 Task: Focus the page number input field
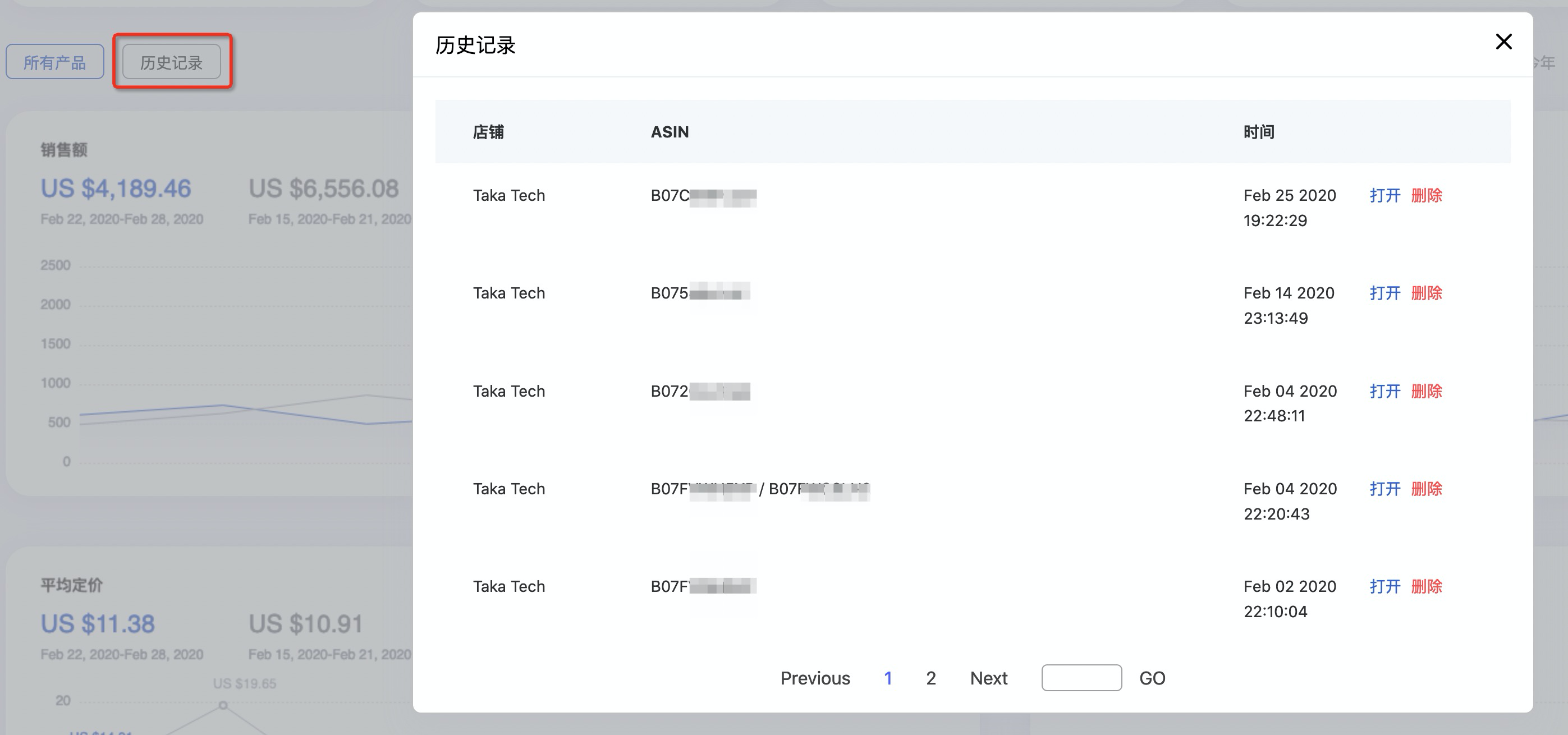pyautogui.click(x=1081, y=678)
